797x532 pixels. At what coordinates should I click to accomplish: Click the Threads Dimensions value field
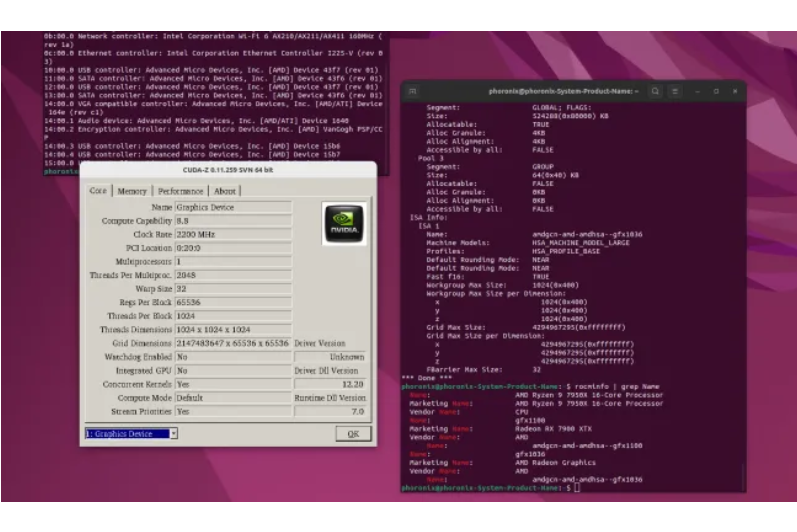233,330
